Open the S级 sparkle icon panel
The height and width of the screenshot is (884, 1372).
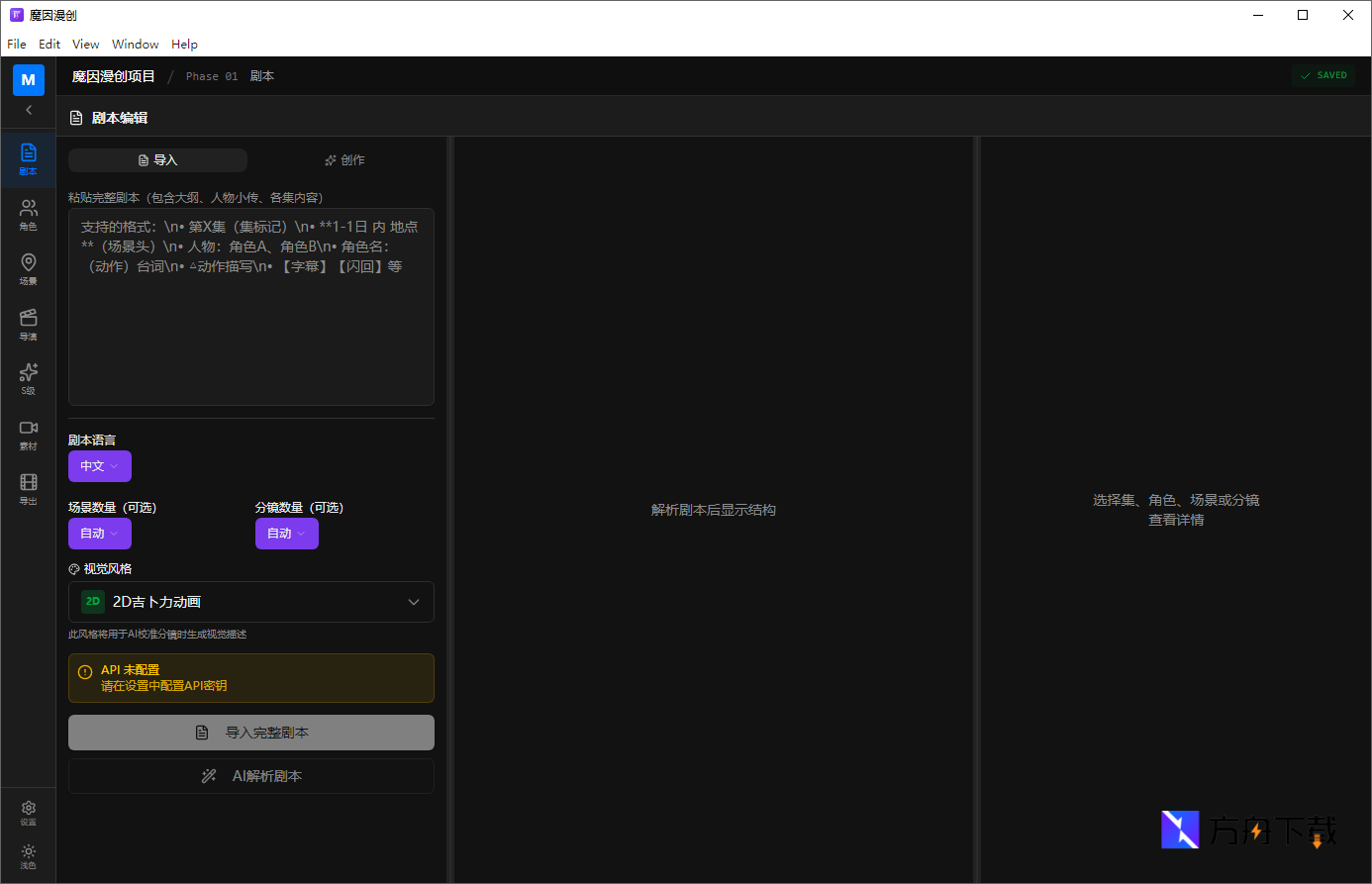pos(28,378)
